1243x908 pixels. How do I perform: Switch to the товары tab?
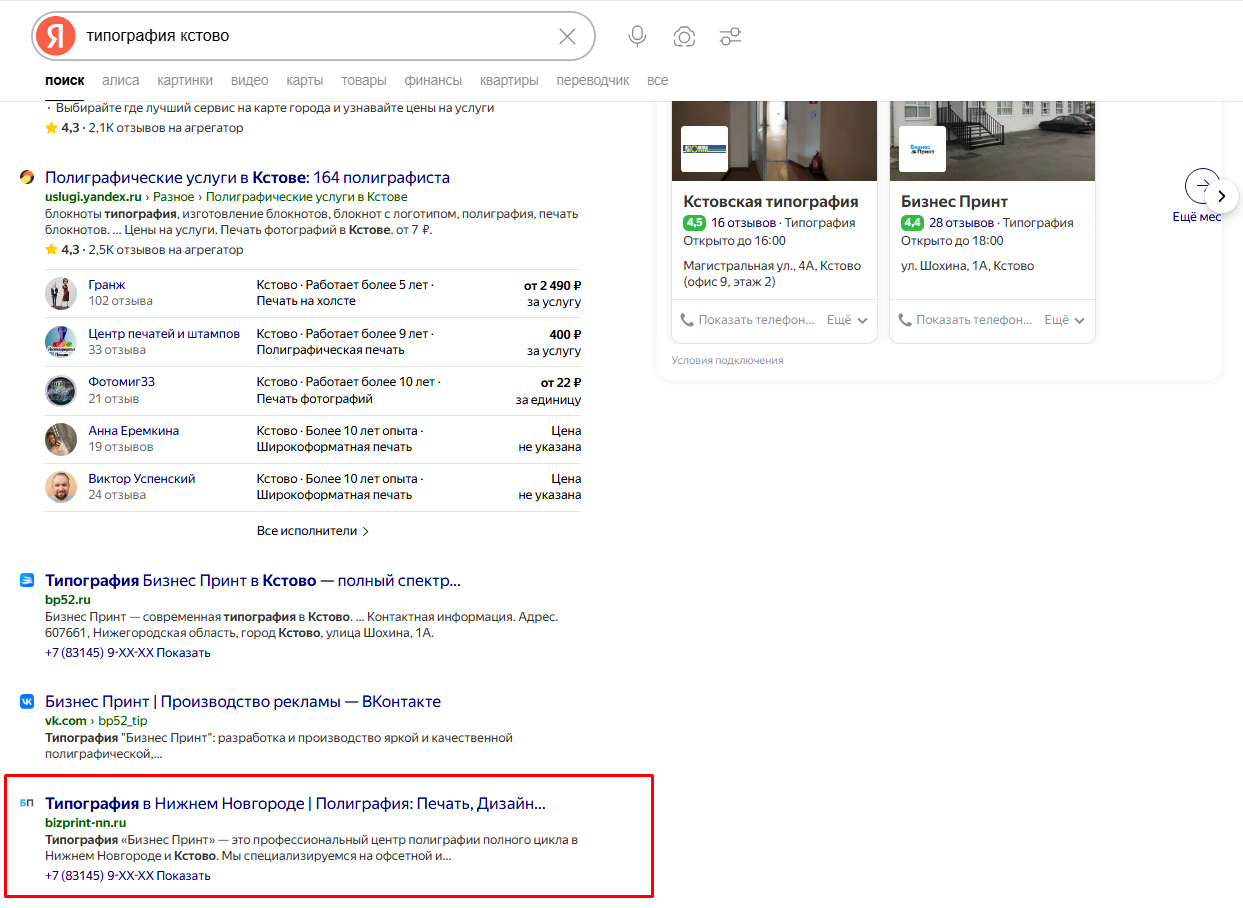click(364, 80)
